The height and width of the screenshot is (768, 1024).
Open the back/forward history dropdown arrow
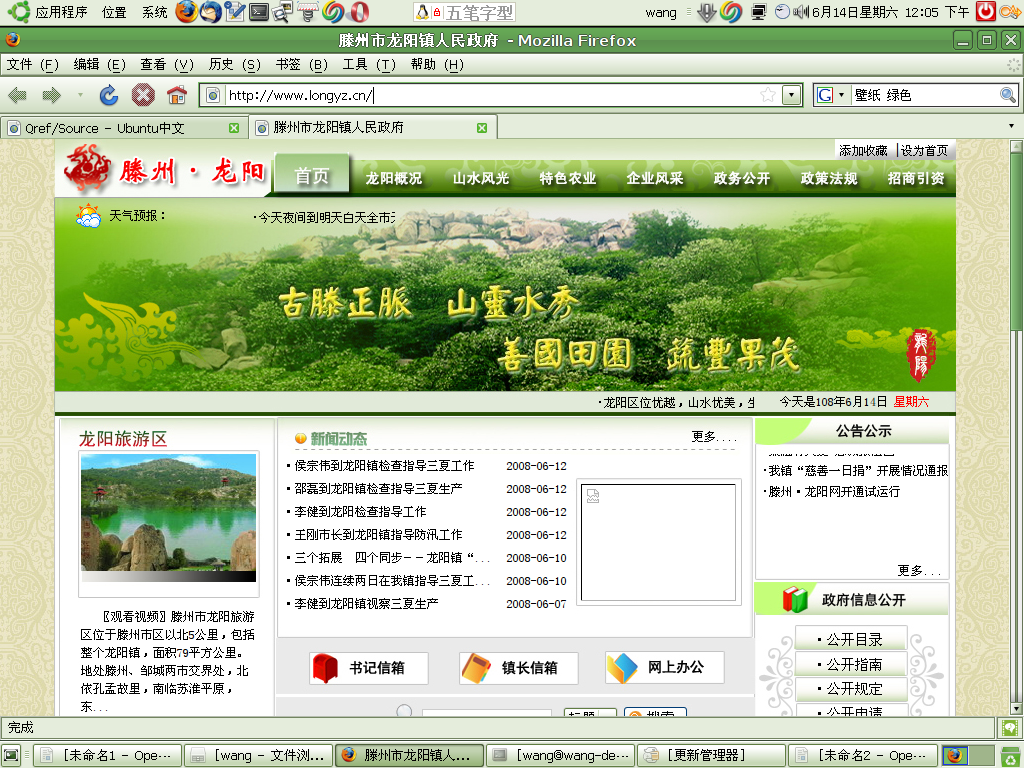click(x=80, y=95)
